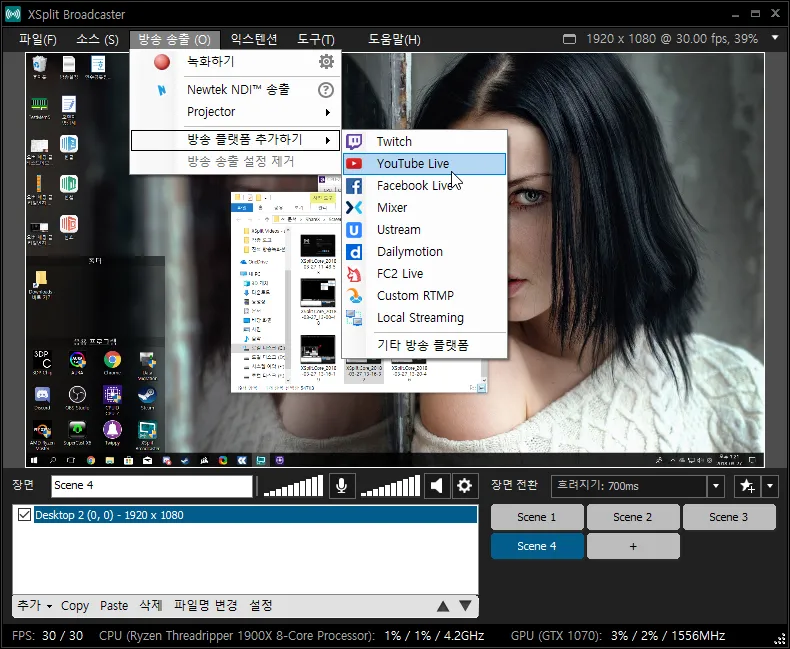Mute the microphone
The image size is (790, 649).
coord(342,486)
